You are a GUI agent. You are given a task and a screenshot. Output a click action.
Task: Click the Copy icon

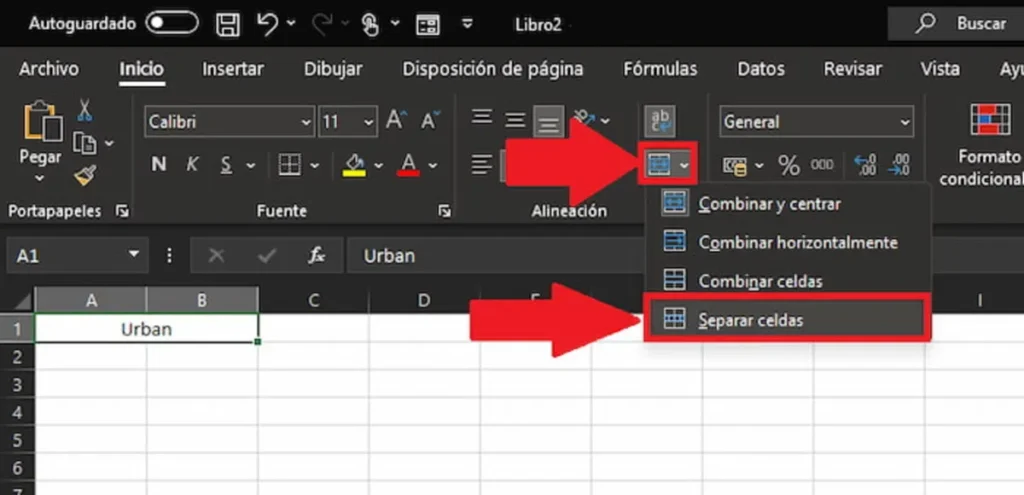tap(86, 142)
